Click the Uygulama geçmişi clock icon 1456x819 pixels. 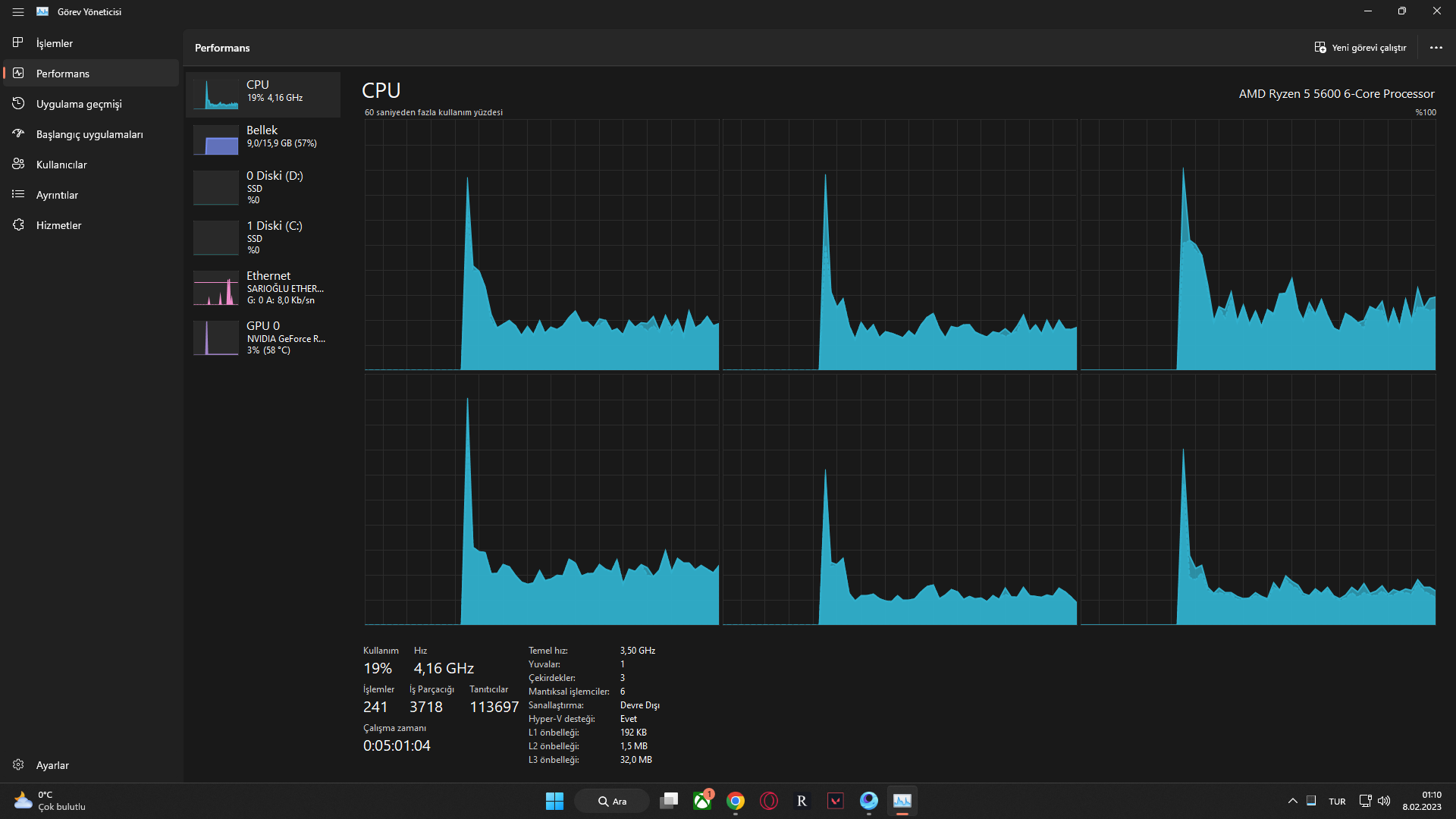pos(18,103)
